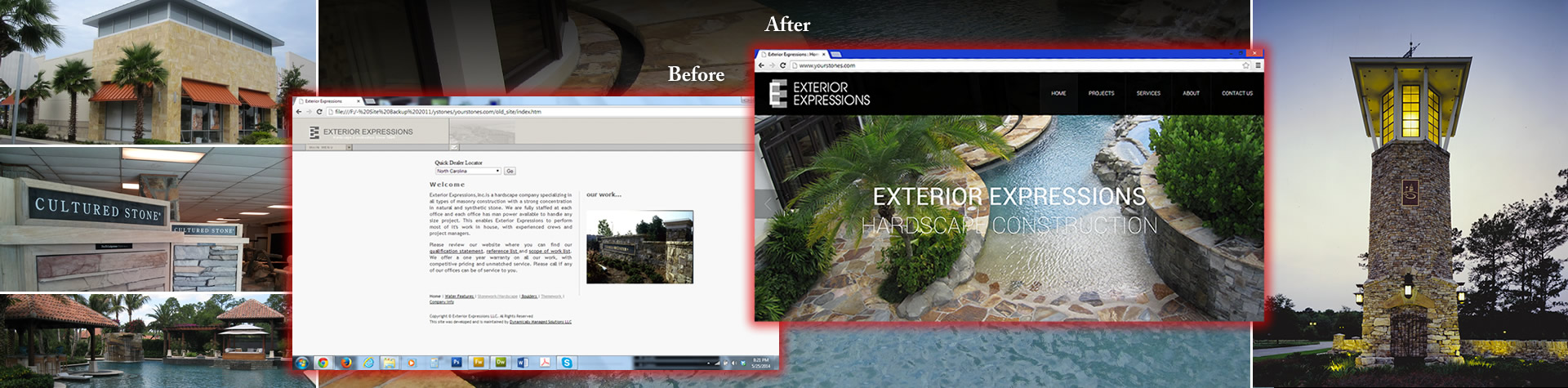This screenshot has width=1568, height=388.
Task: Click SERVICES in the new site navigation
Action: pyautogui.click(x=1148, y=93)
